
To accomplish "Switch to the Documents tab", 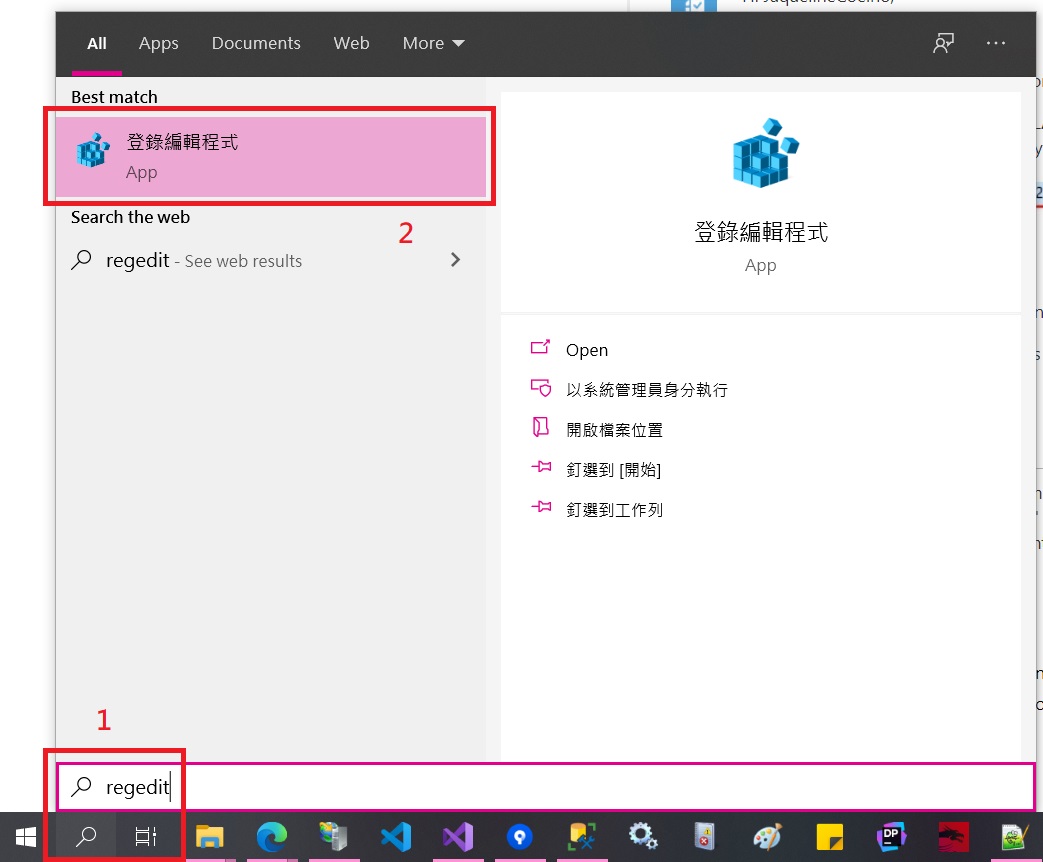I will [256, 43].
